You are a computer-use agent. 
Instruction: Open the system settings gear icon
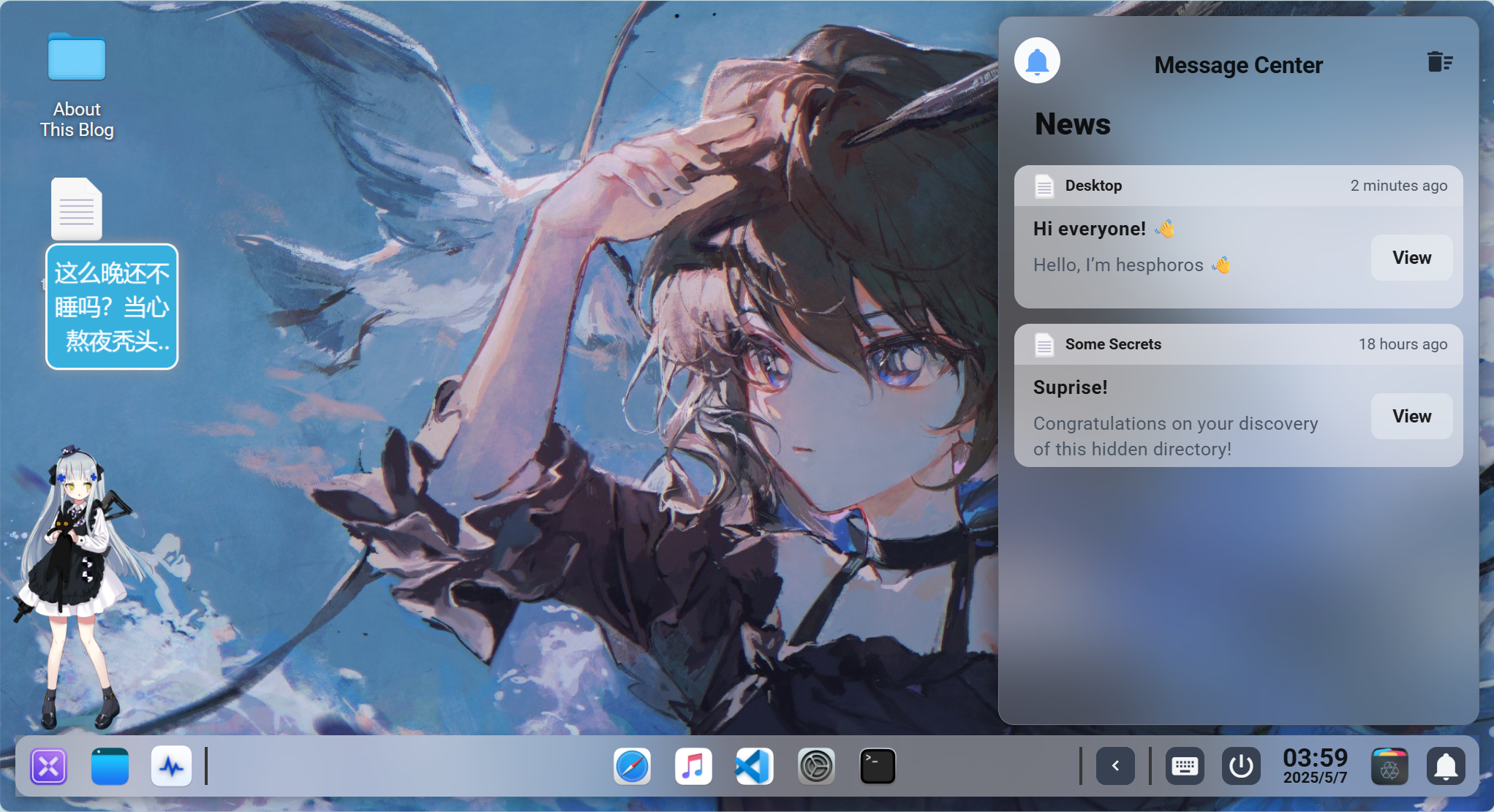pos(816,767)
